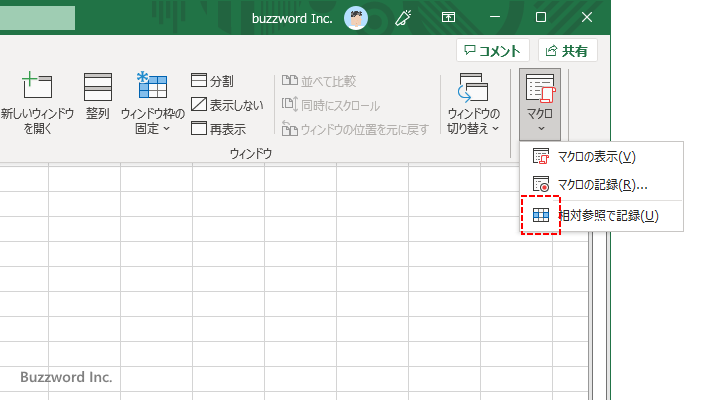728x400 pixels.
Task: Click the user account avatar icon
Action: pyautogui.click(x=356, y=17)
